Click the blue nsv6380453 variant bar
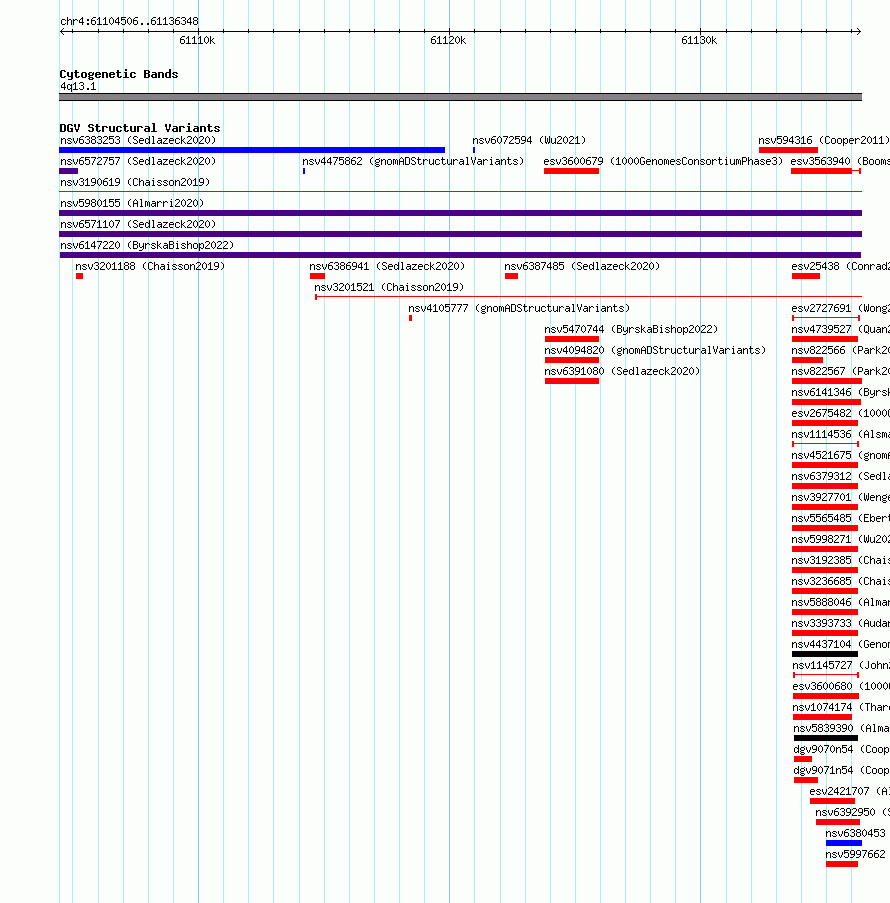The height and width of the screenshot is (903, 890). (844, 843)
